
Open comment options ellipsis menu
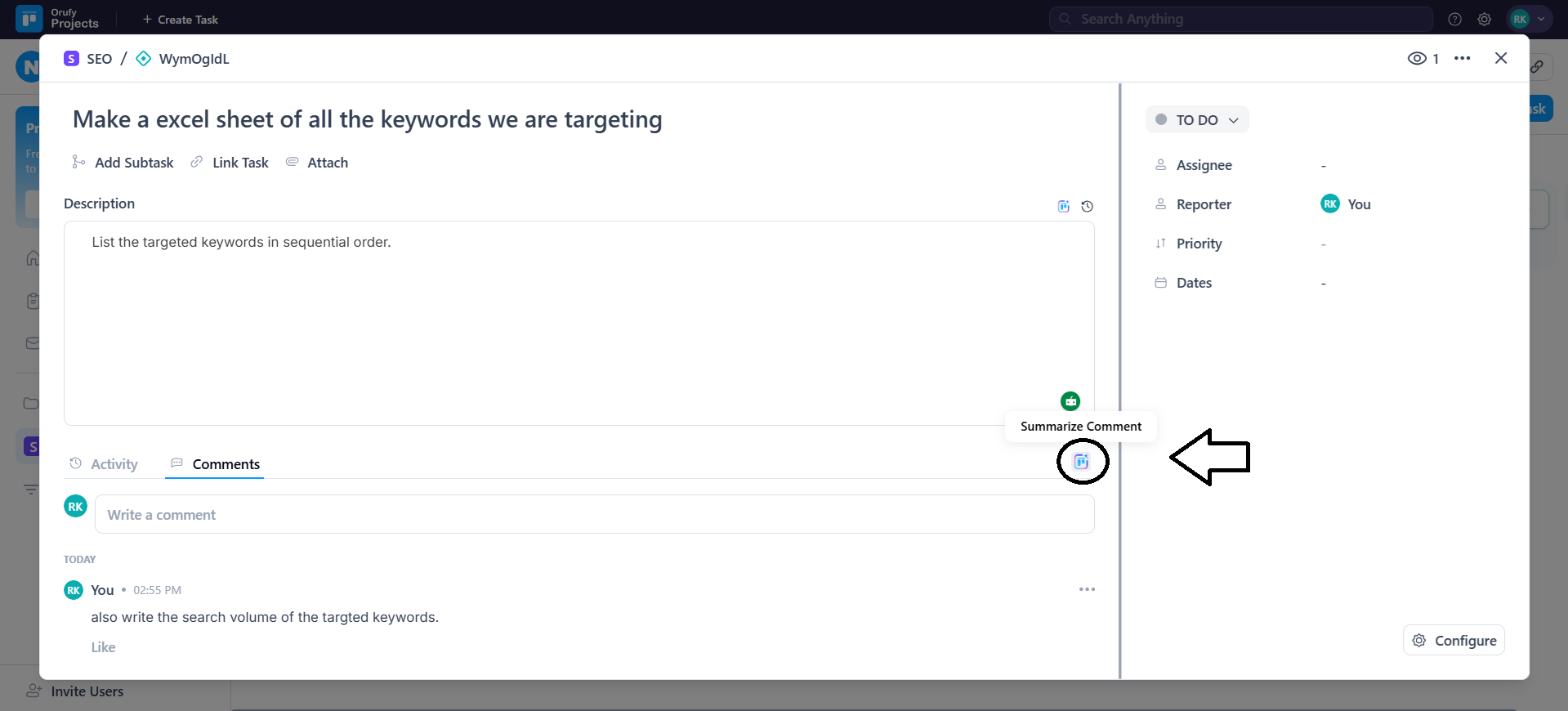1087,589
